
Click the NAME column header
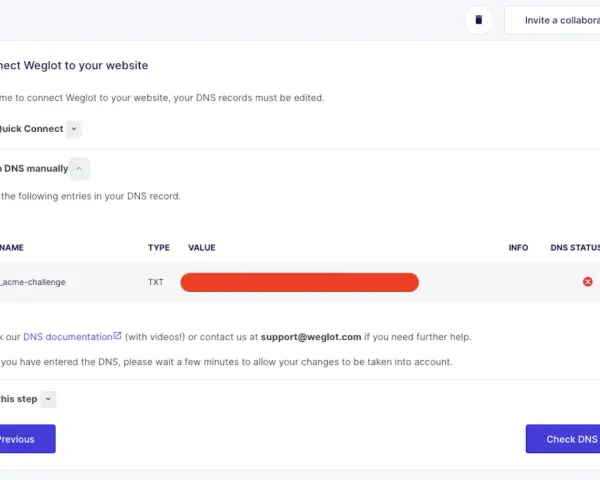point(12,248)
